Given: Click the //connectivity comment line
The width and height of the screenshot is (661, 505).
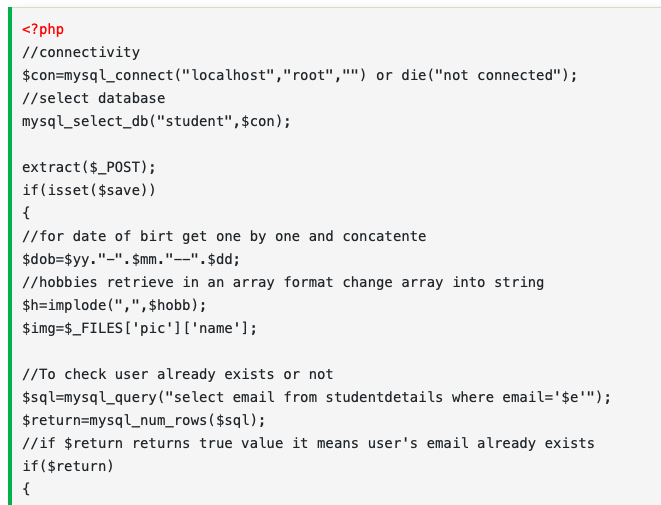Looking at the screenshot, I should 81,52.
